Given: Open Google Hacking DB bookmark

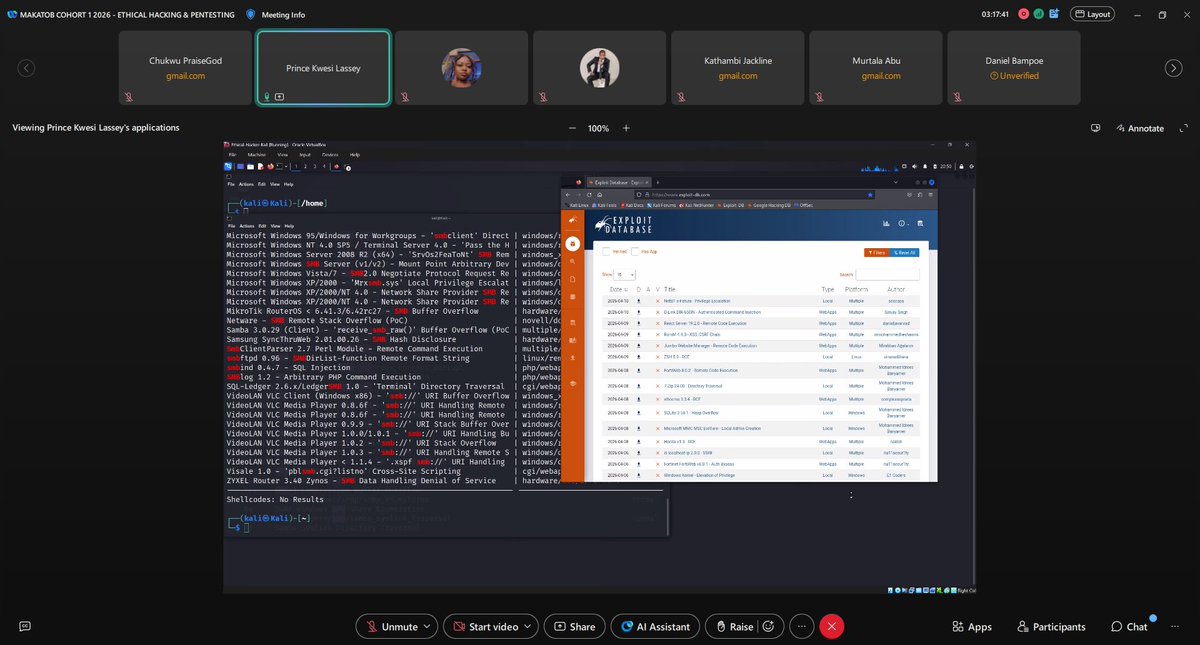Looking at the screenshot, I should 770,205.
